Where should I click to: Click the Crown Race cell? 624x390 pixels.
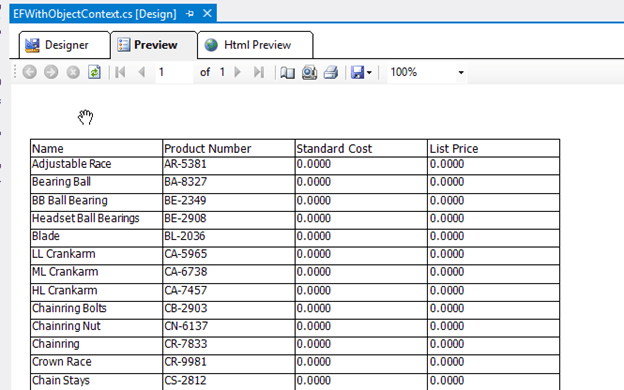(96, 363)
